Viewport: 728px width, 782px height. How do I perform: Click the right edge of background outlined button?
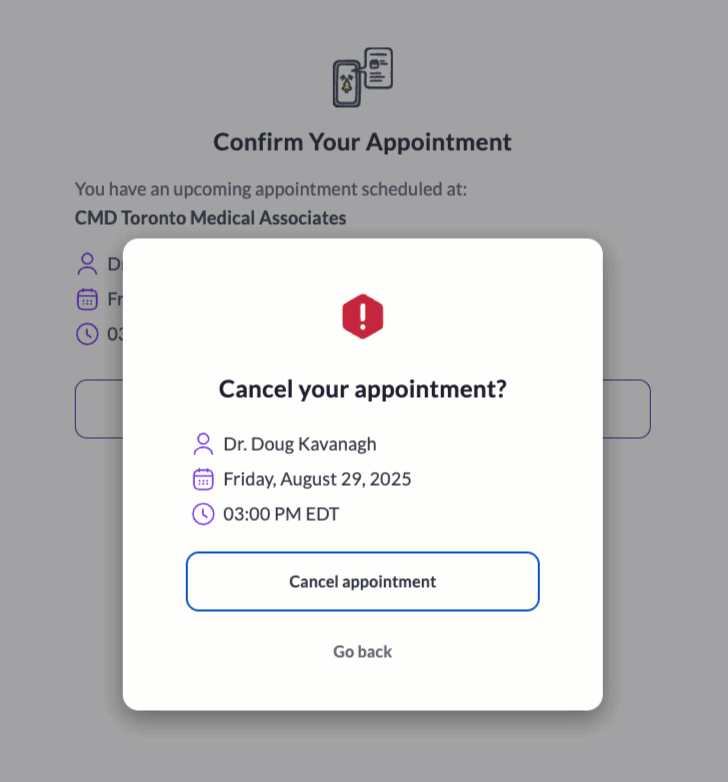pos(627,409)
